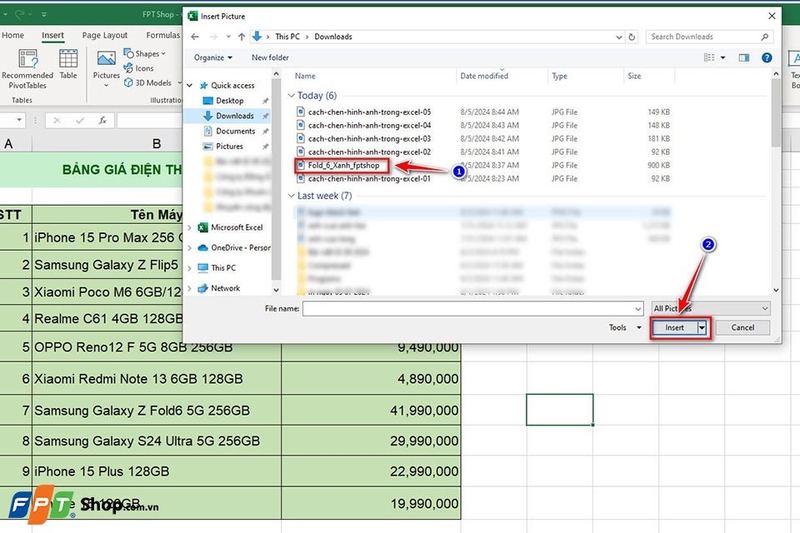800x533 pixels.
Task: Open the Insert button split arrow
Action: pos(702,327)
